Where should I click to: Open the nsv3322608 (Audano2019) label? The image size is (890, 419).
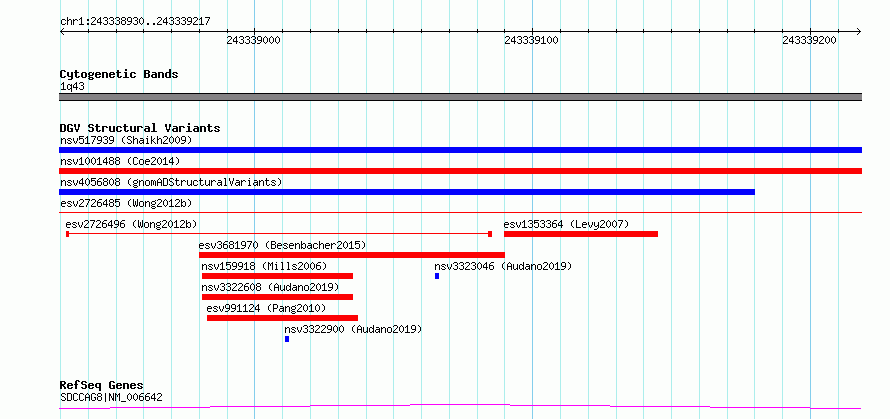click(270, 287)
